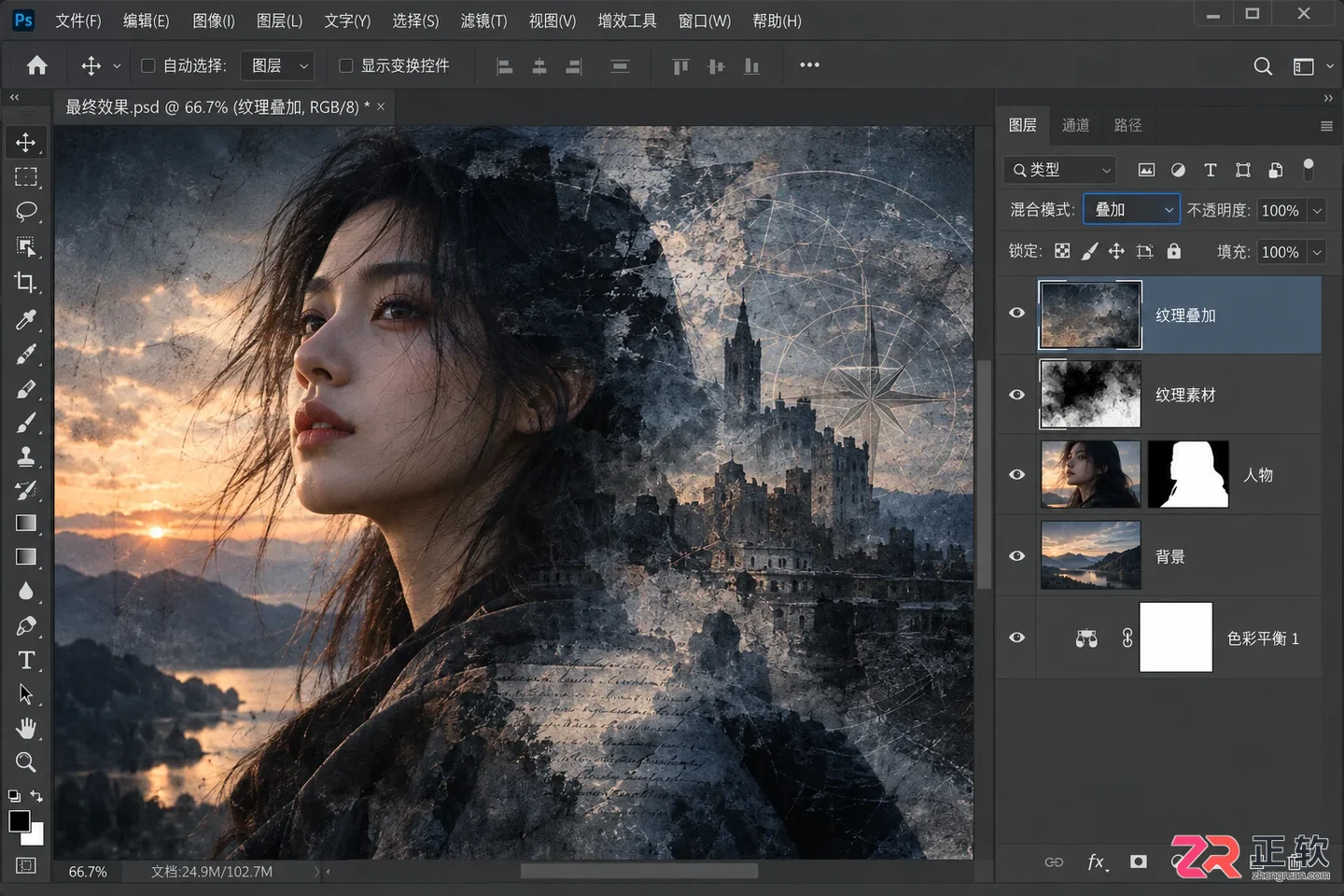This screenshot has width=1344, height=896.
Task: Open the 填充 slider dropdown arrow
Action: [1317, 252]
